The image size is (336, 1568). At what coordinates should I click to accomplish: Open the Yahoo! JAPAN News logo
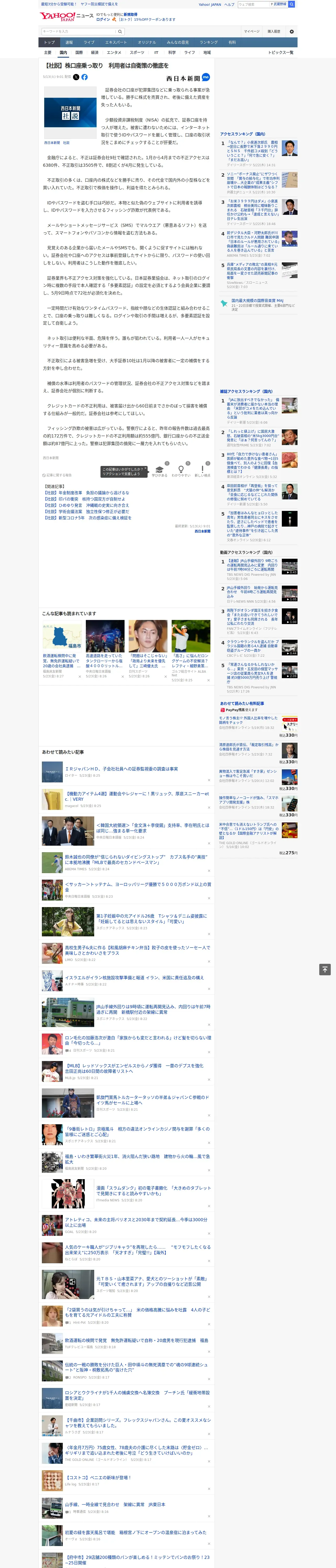click(66, 16)
